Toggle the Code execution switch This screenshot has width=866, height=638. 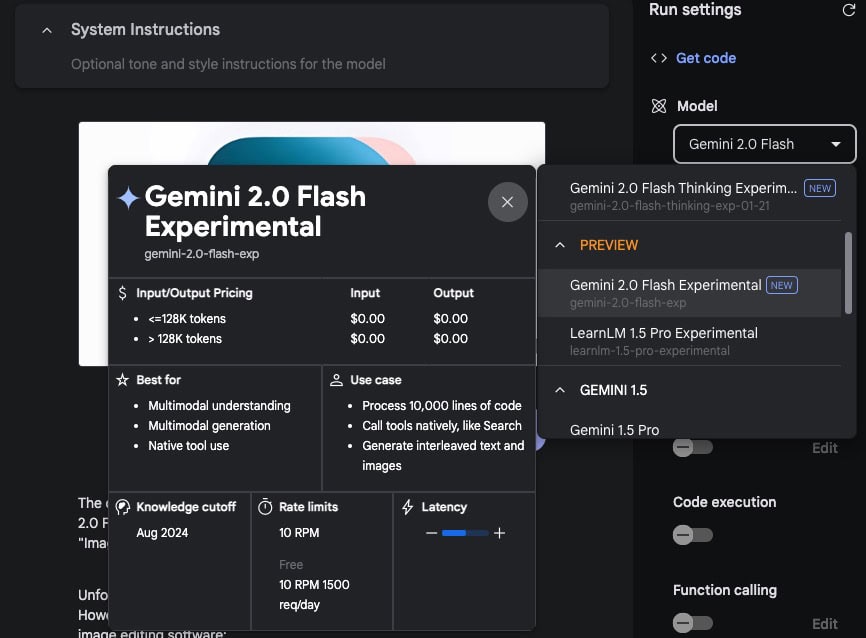(x=693, y=535)
